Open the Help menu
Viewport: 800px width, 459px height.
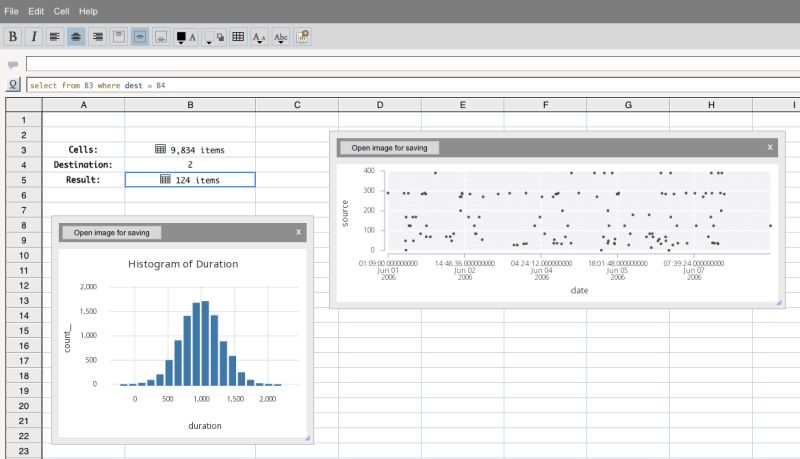(88, 11)
